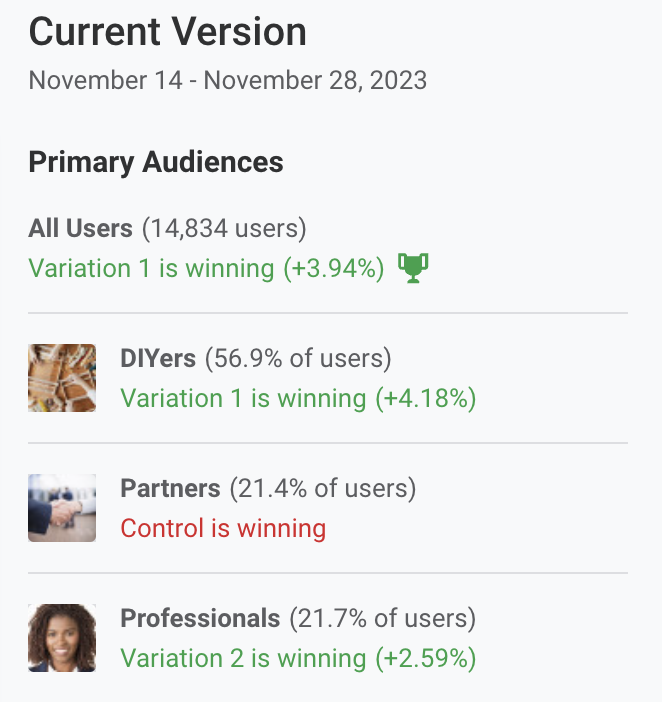Open the Professionals portrait thumbnail

[62, 638]
